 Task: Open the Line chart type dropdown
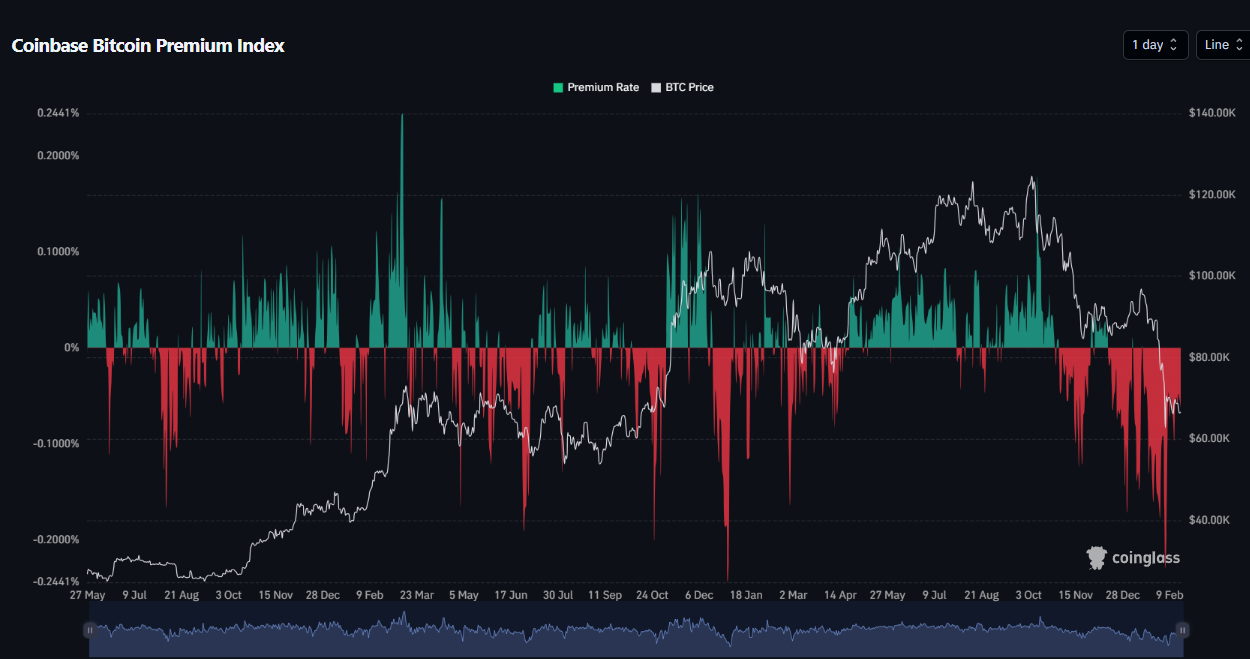tap(1224, 45)
